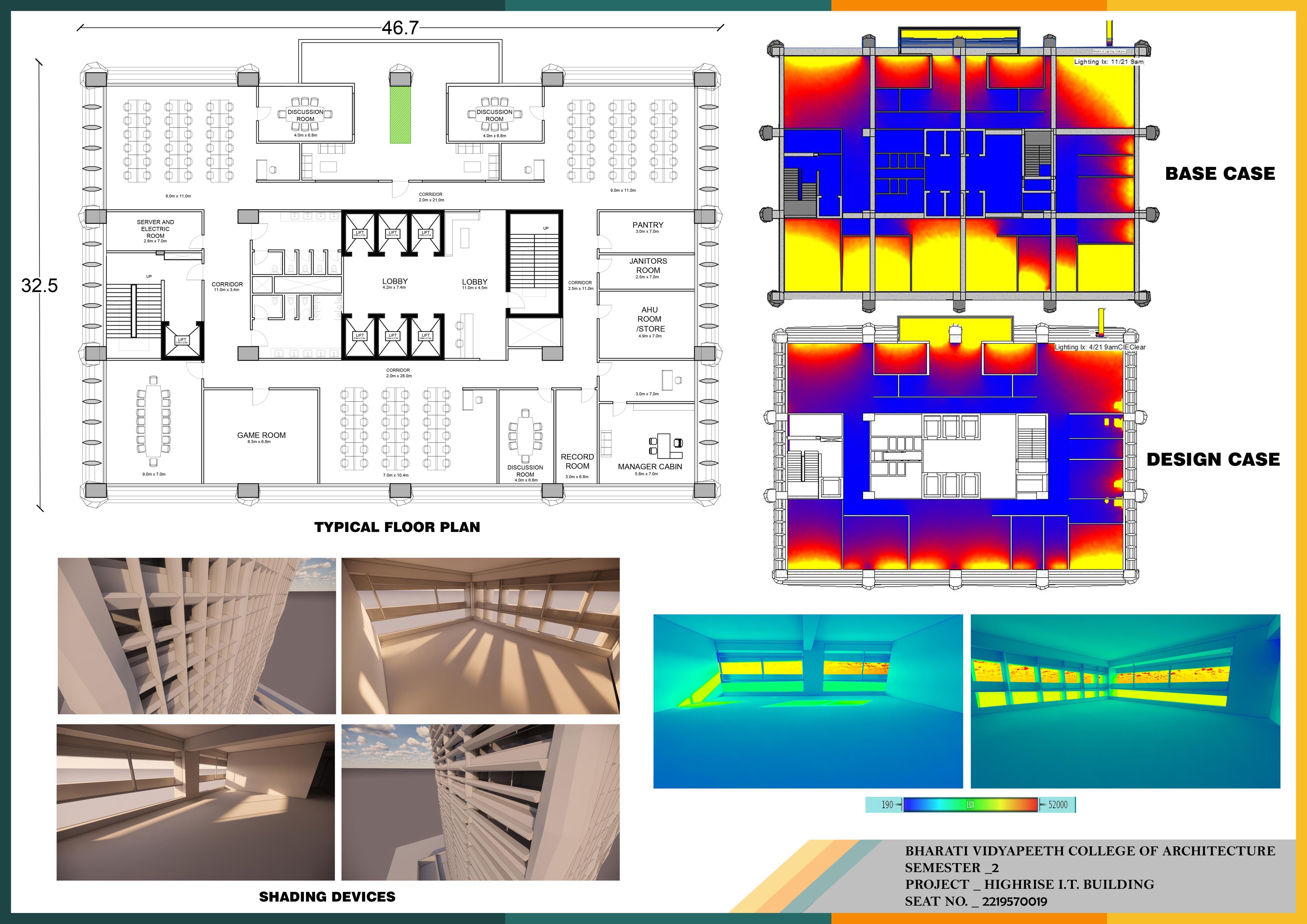Click the staircase below the server and electric room
Viewport: 1307px width, 924px height.
134,311
